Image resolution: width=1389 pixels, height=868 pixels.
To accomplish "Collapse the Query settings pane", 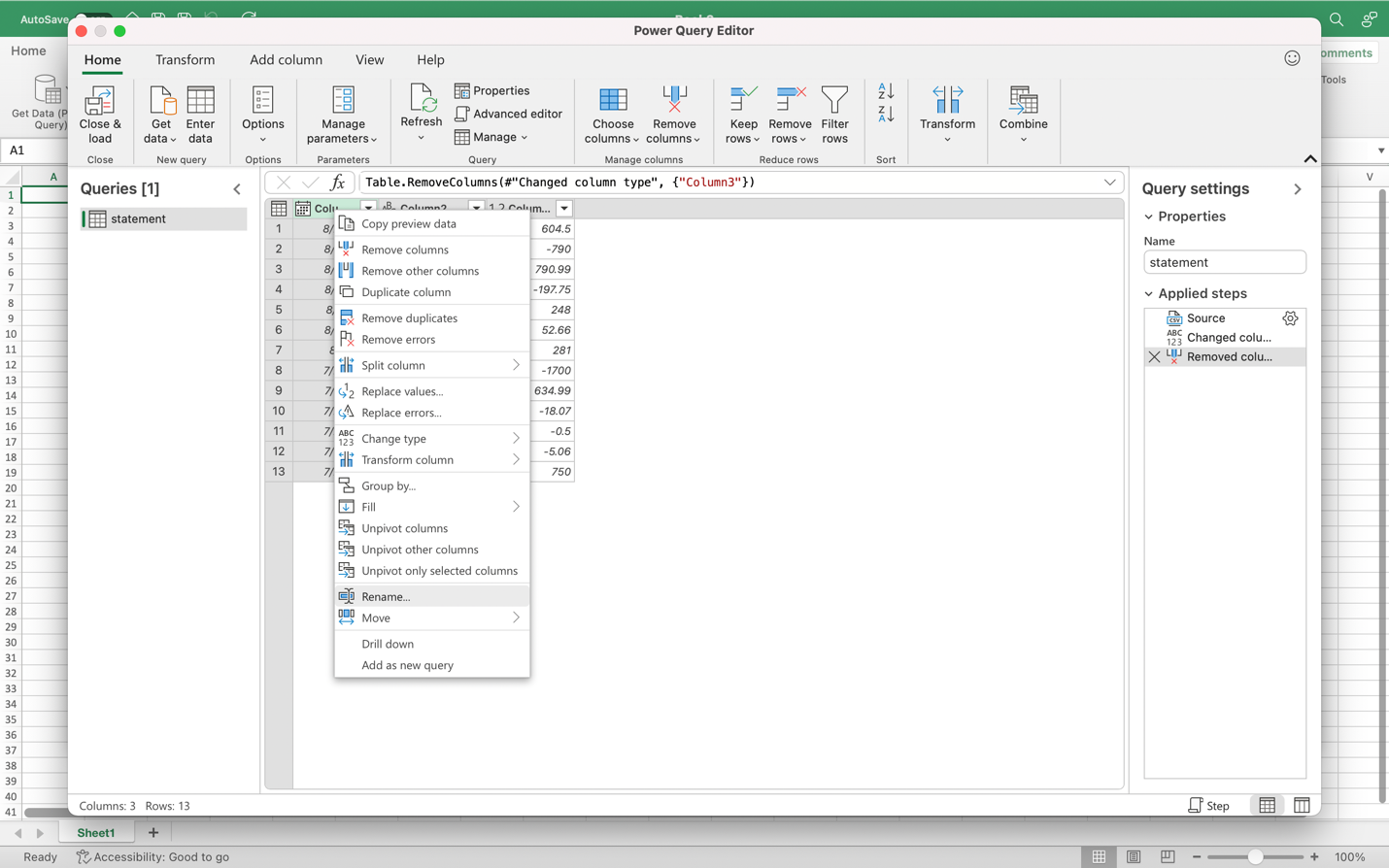I will 1298,189.
